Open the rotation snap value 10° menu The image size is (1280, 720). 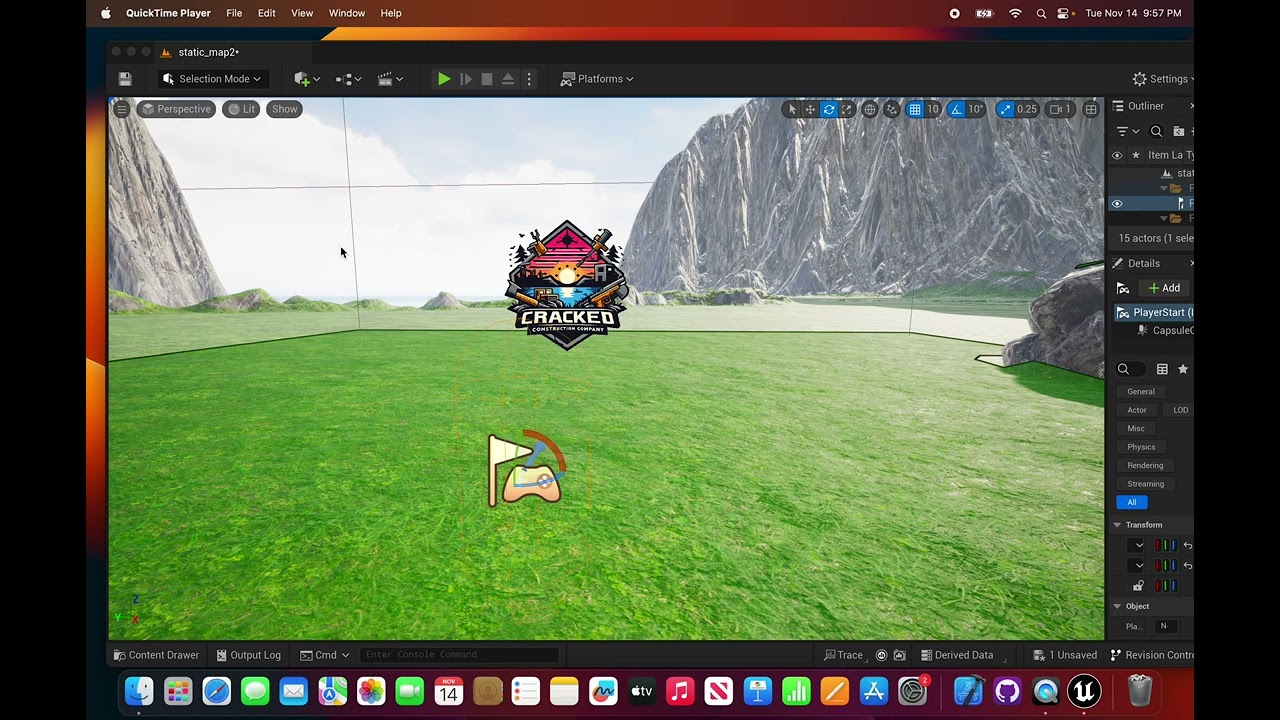[976, 109]
